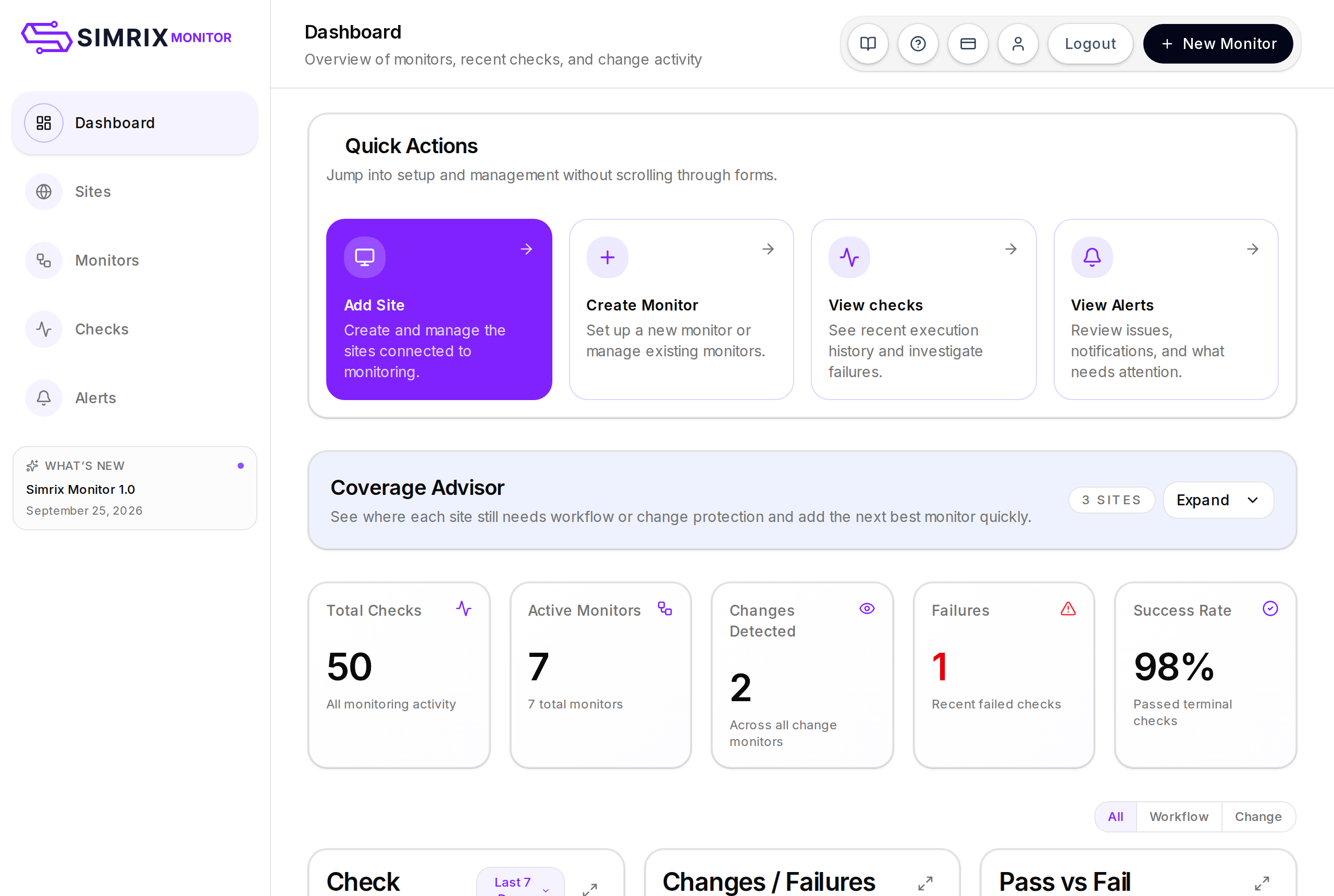Image resolution: width=1334 pixels, height=896 pixels.
Task: Open the View Alerts quick action
Action: [1166, 309]
